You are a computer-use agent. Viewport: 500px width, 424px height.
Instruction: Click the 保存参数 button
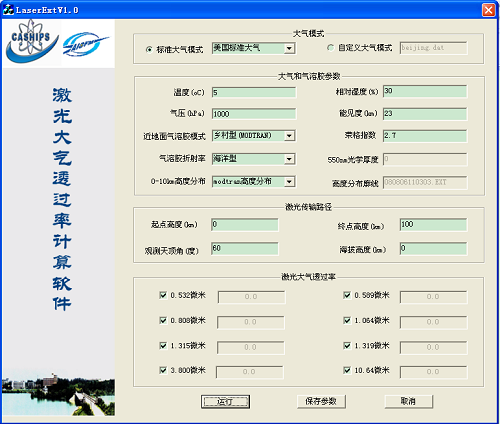(321, 401)
